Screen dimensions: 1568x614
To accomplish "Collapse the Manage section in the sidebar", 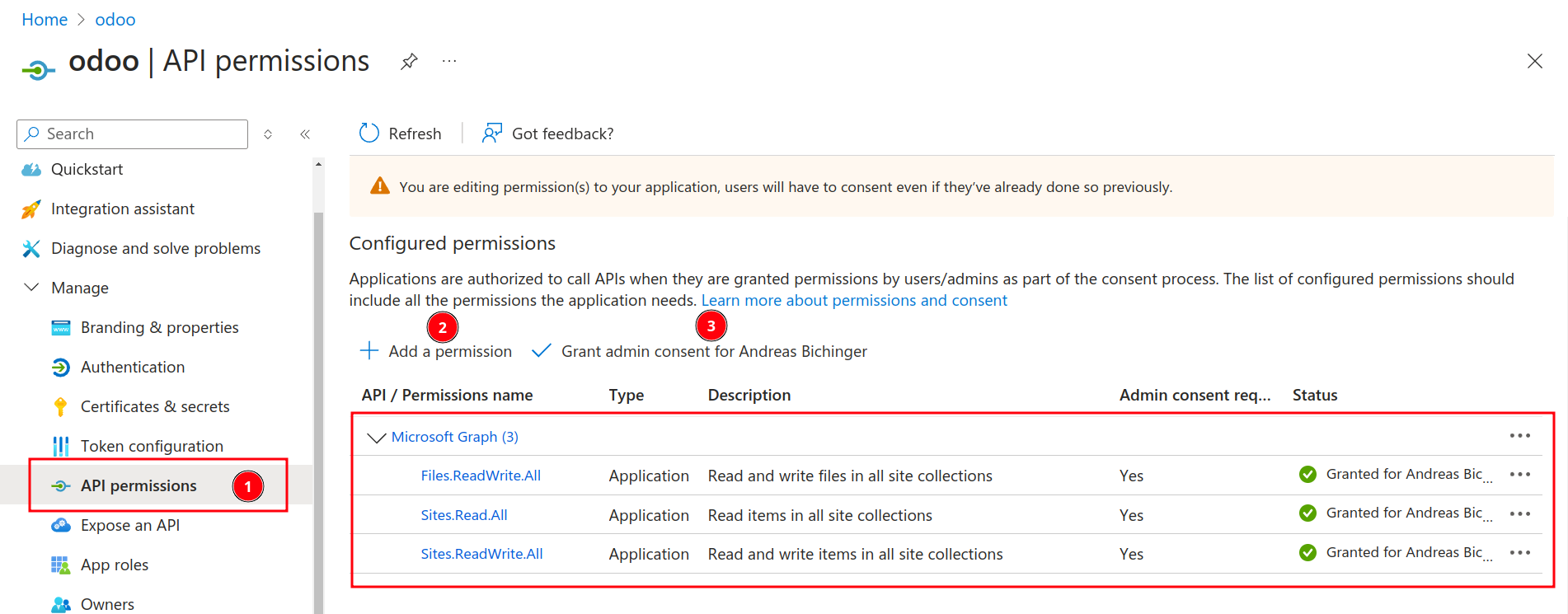I will pyautogui.click(x=31, y=288).
